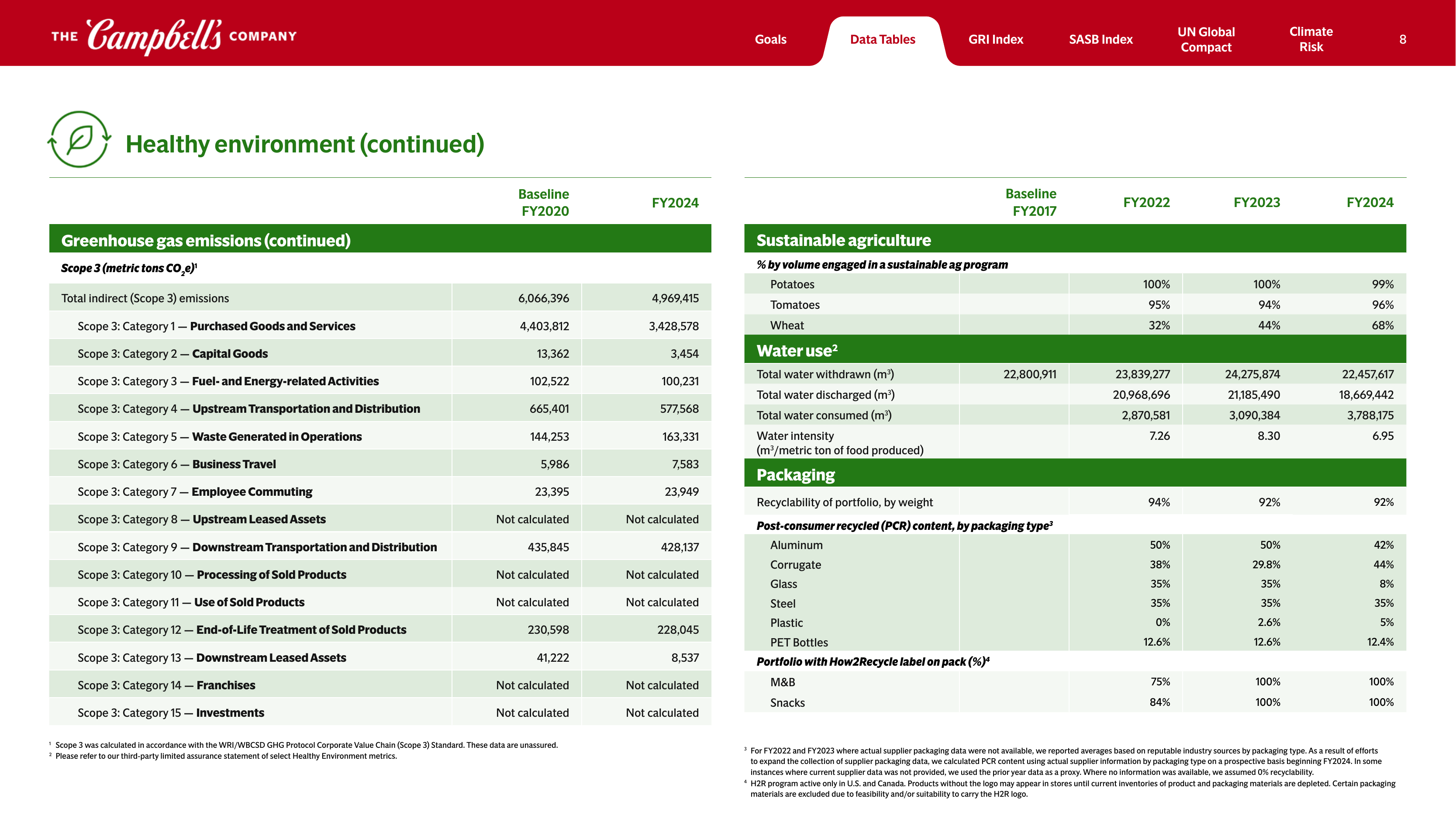Select Recyclability of portfolio, by weight
Image resolution: width=1456 pixels, height=819 pixels.
(845, 502)
